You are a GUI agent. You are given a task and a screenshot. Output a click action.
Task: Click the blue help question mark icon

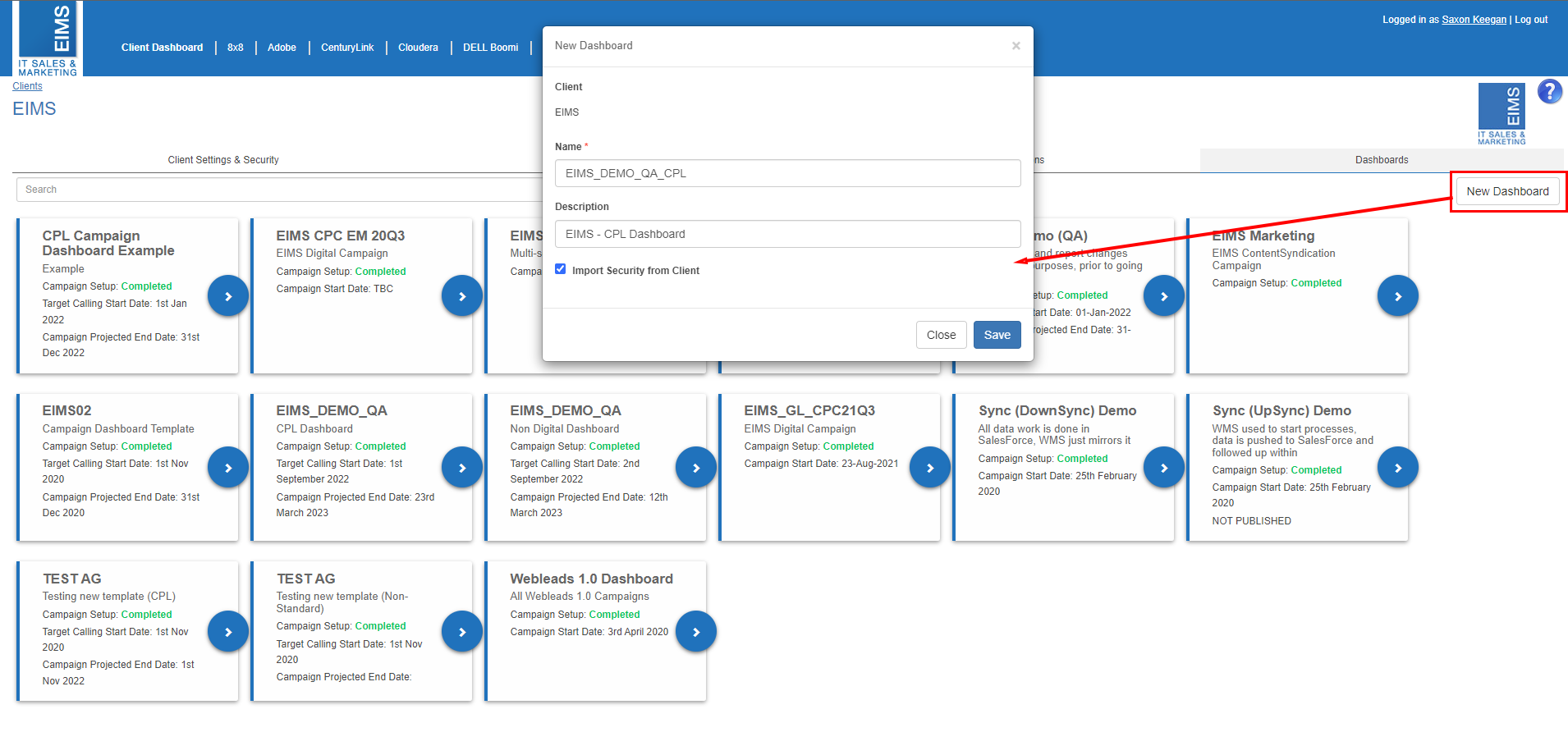point(1549,91)
